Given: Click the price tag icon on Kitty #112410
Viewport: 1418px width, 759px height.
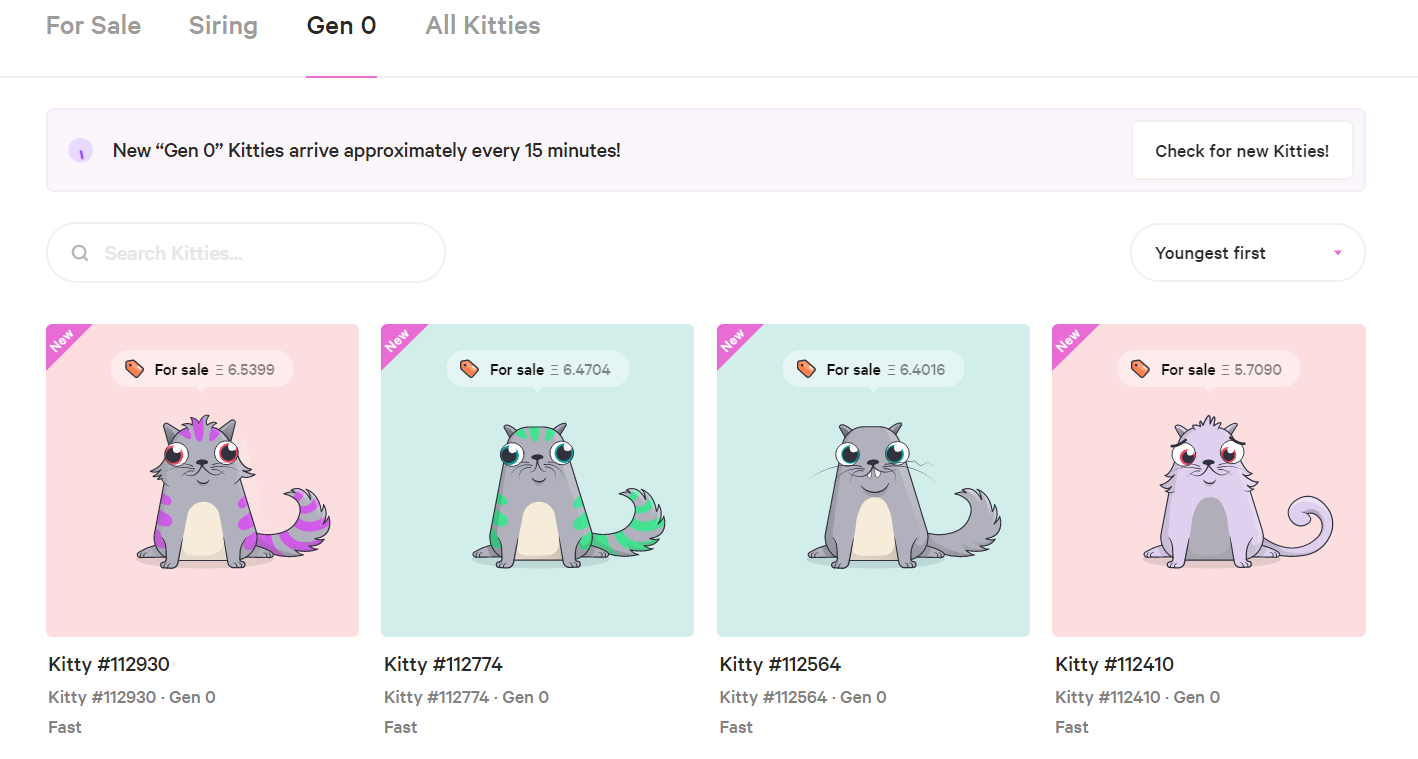Looking at the screenshot, I should coord(1140,369).
